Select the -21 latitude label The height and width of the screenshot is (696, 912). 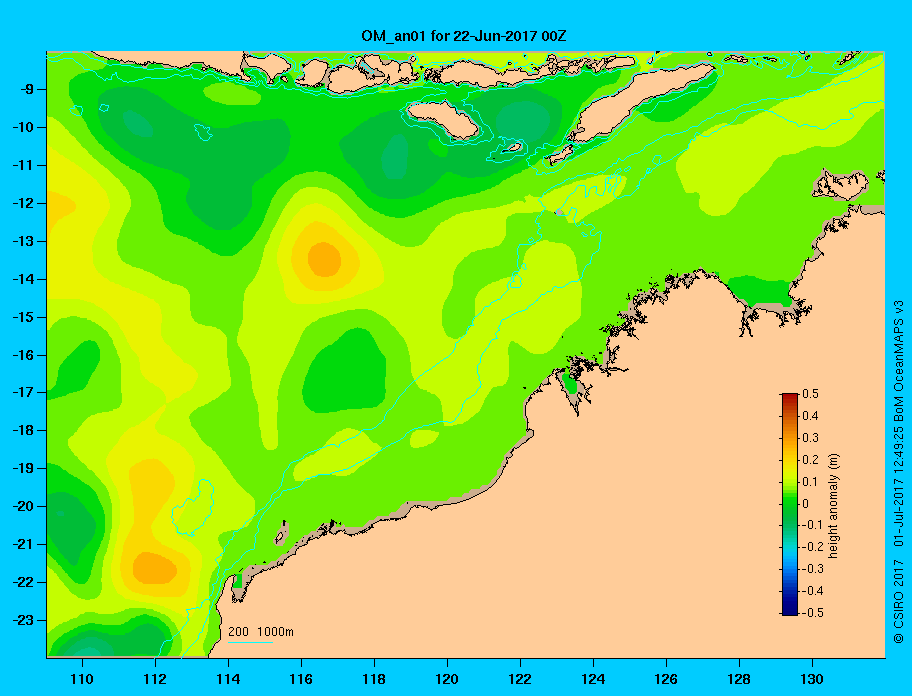tap(23, 544)
